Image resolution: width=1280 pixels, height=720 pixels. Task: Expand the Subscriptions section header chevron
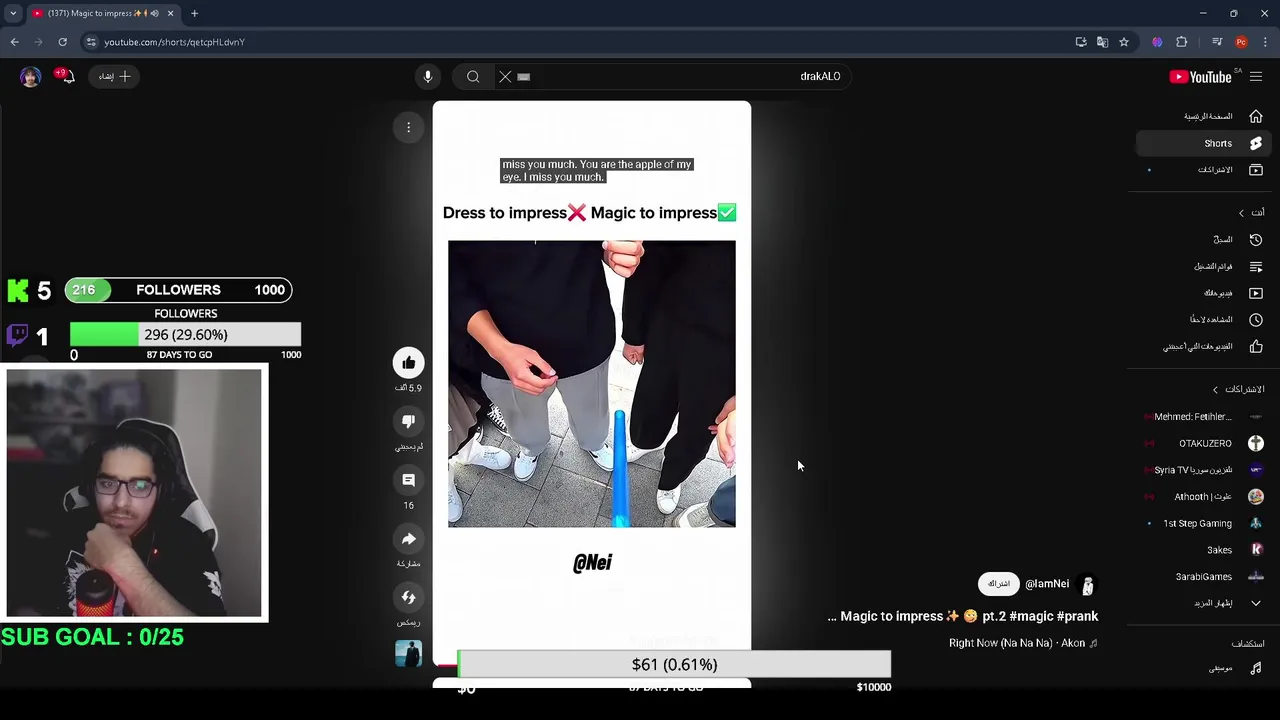(1215, 389)
